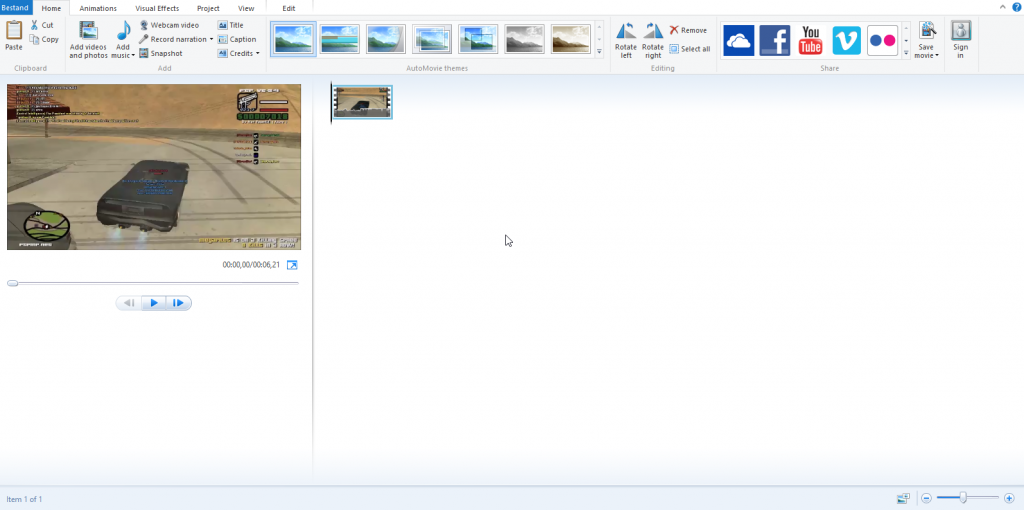Rotate the clip left
This screenshot has height=510, width=1024.
point(626,40)
